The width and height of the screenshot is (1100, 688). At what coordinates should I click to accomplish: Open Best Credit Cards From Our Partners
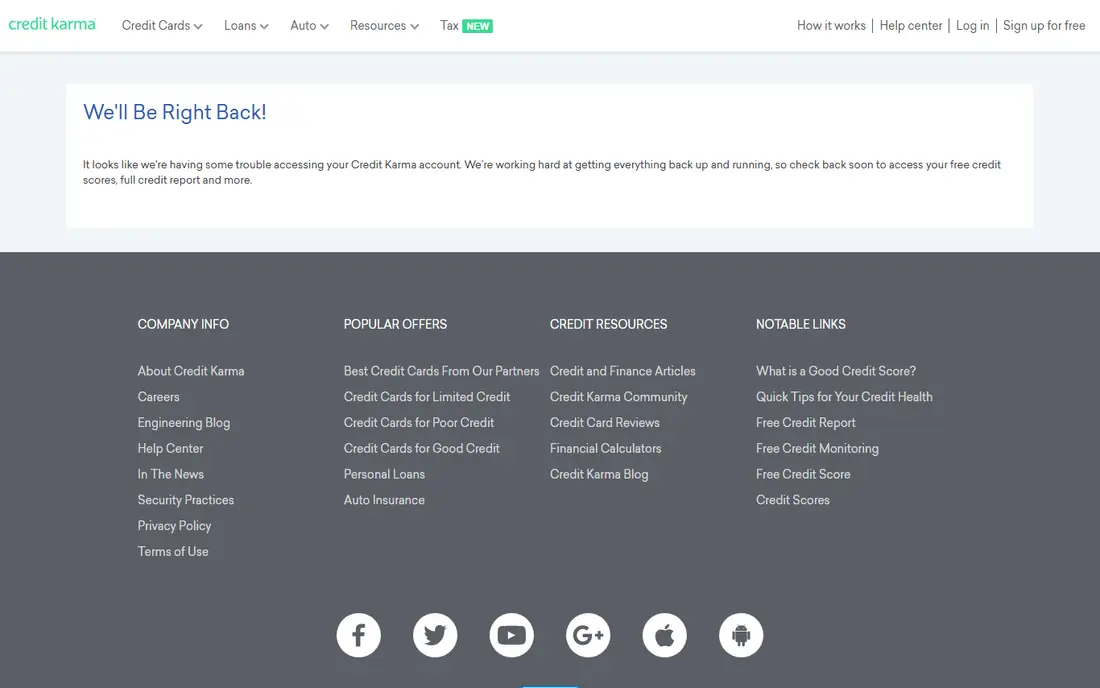441,371
